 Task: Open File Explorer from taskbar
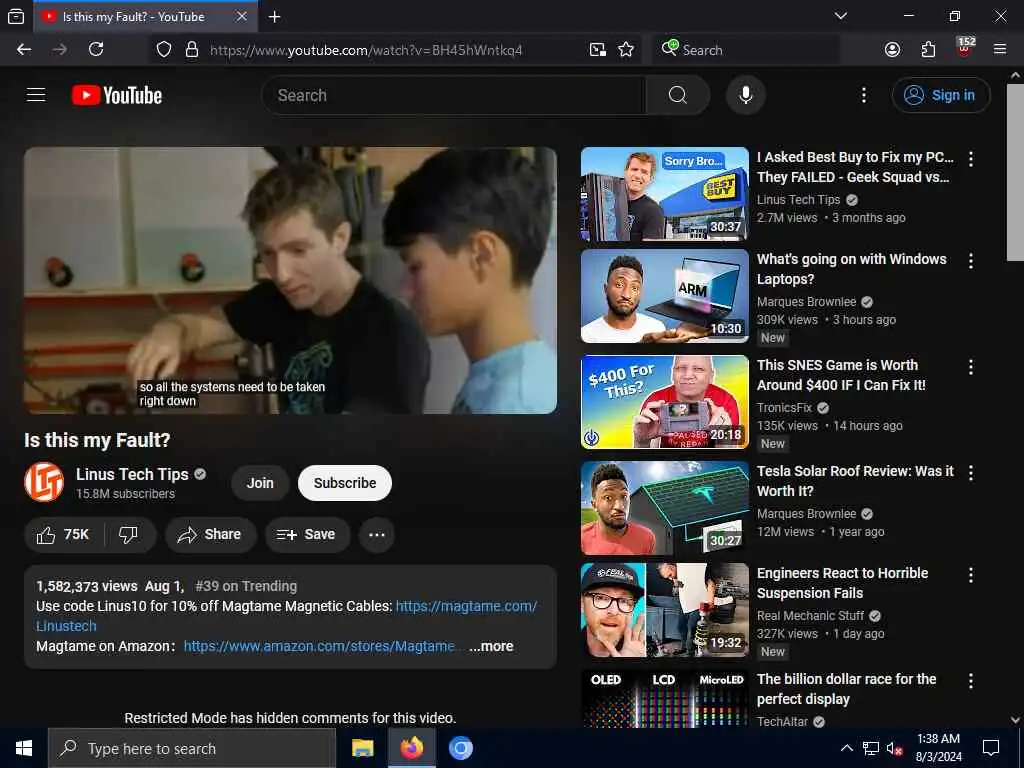click(x=362, y=748)
